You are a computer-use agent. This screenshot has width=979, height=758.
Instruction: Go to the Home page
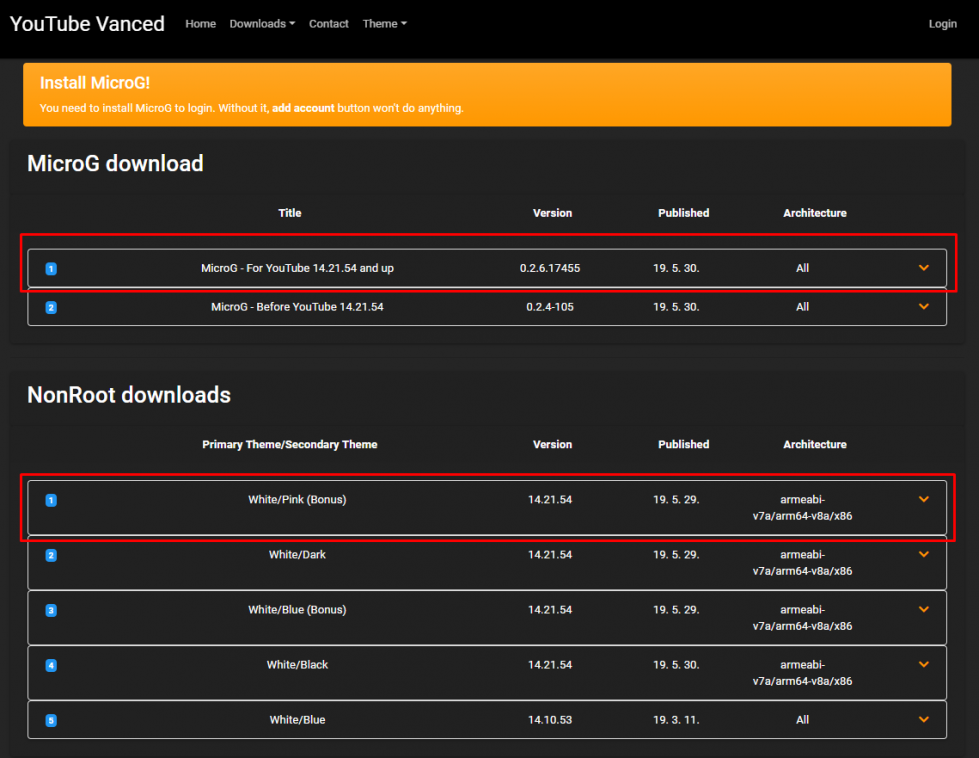(x=200, y=24)
